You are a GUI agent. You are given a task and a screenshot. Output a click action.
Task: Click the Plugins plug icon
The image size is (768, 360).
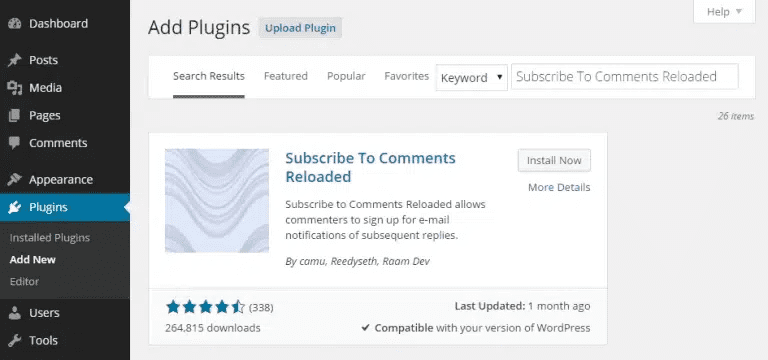[x=15, y=207]
